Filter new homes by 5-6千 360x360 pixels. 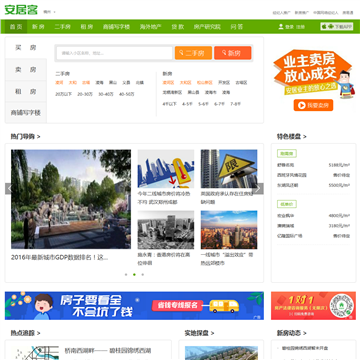(x=203, y=104)
